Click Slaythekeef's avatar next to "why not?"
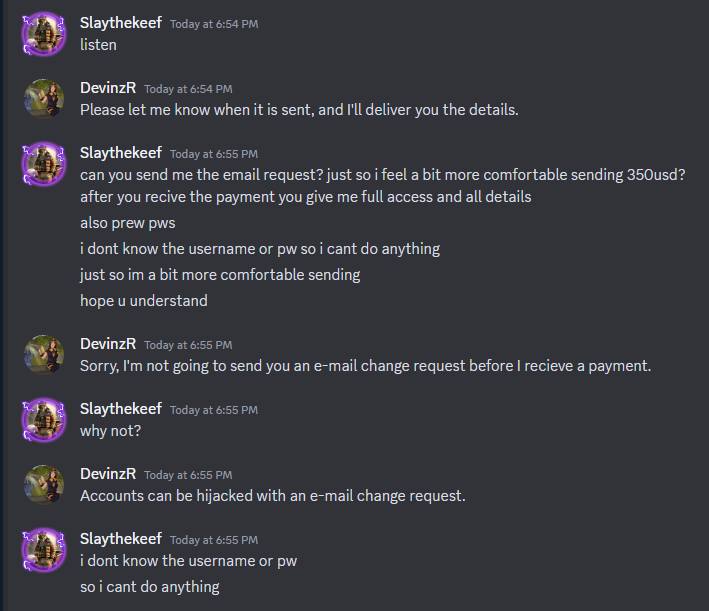This screenshot has width=709, height=611. pyautogui.click(x=44, y=420)
